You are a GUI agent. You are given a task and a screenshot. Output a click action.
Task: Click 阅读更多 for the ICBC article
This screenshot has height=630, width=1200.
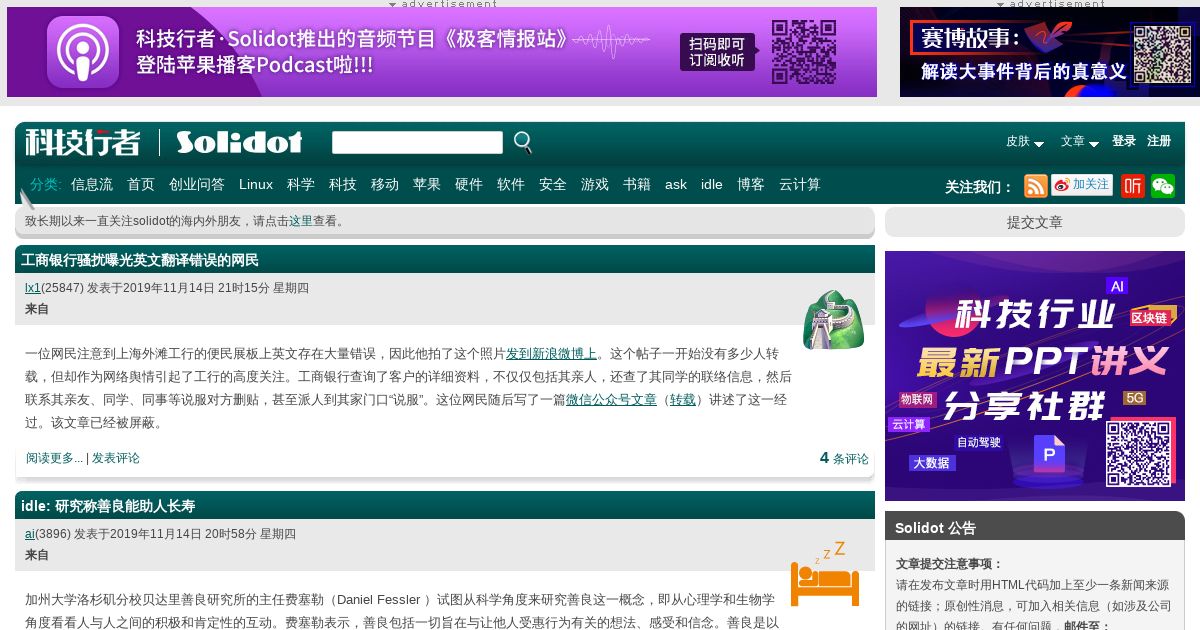(x=54, y=458)
